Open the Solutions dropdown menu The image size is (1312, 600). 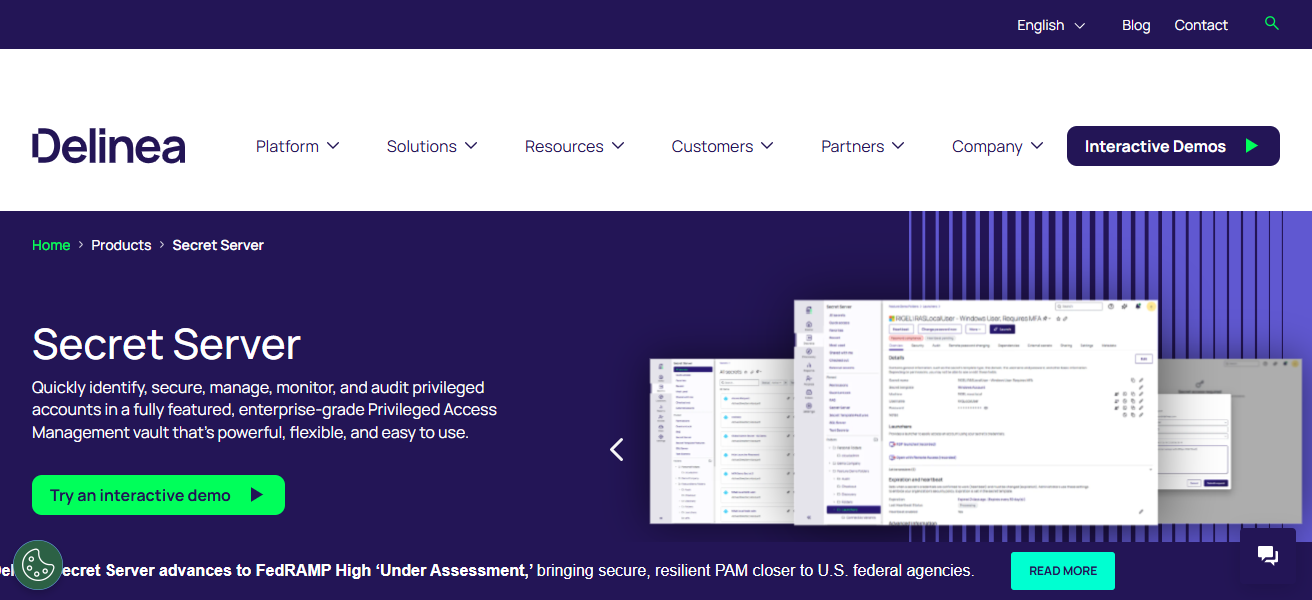(x=431, y=146)
